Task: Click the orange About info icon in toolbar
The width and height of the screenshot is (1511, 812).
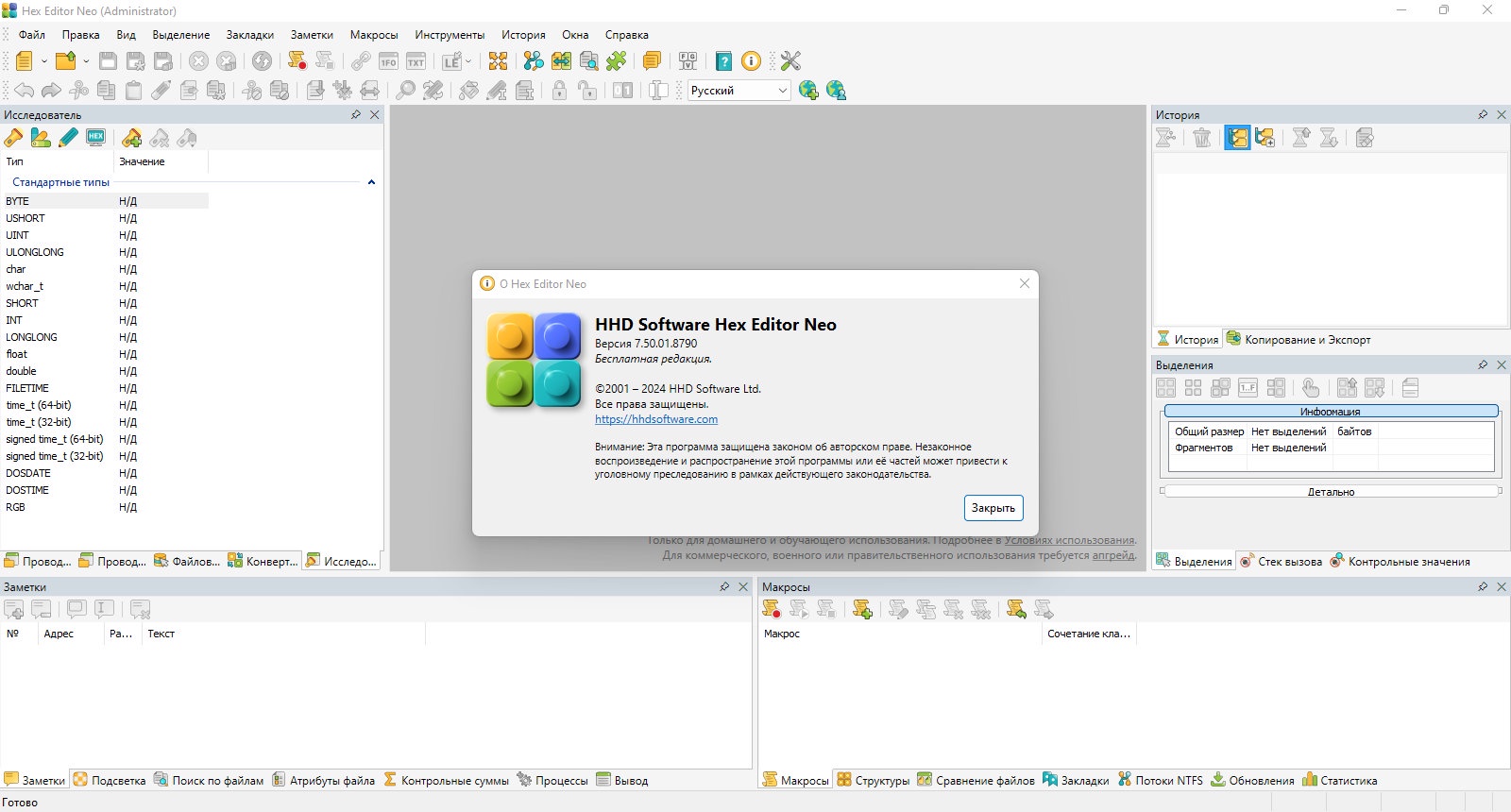Action: point(751,61)
